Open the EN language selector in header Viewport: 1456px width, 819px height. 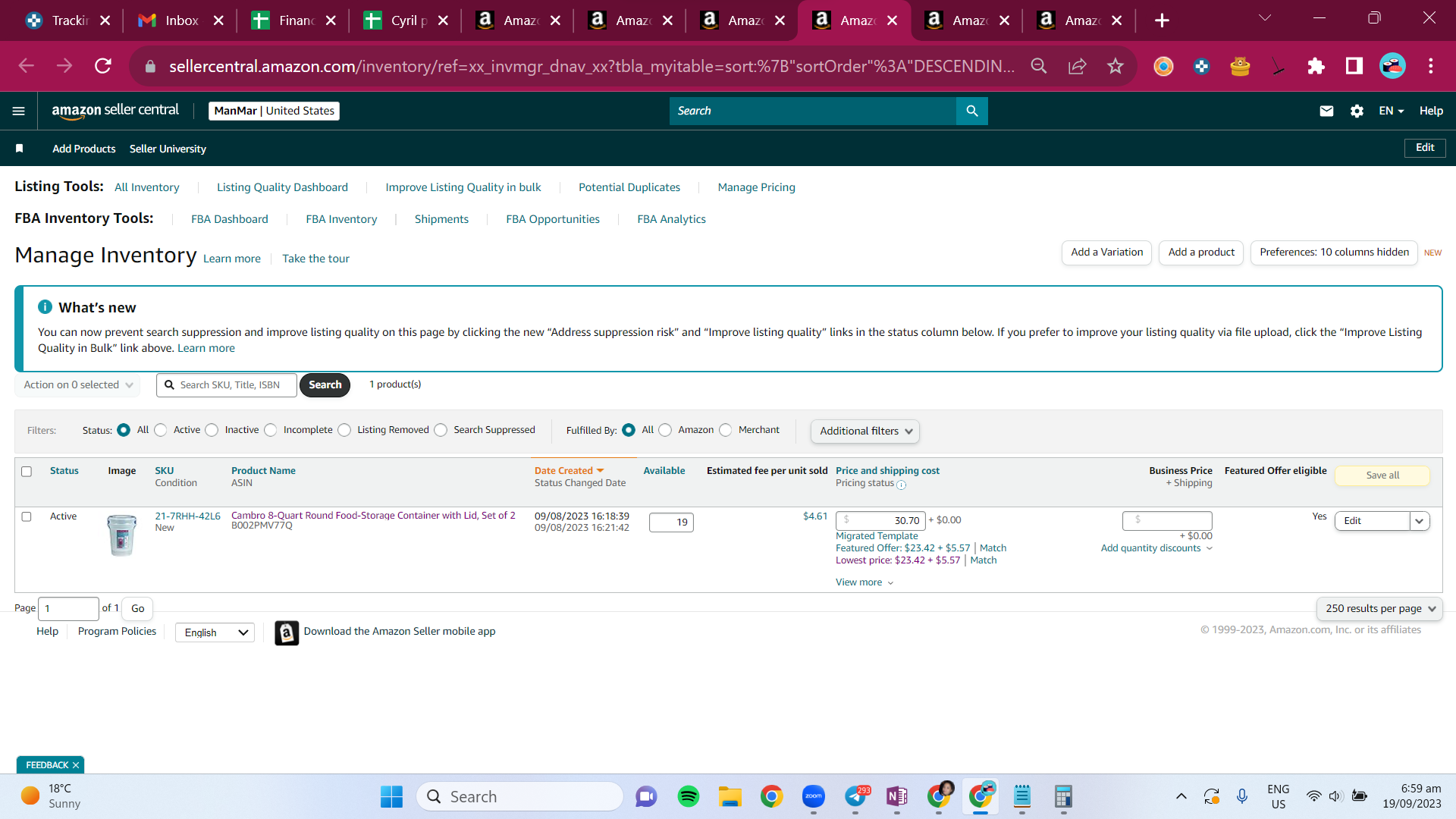[x=1392, y=111]
